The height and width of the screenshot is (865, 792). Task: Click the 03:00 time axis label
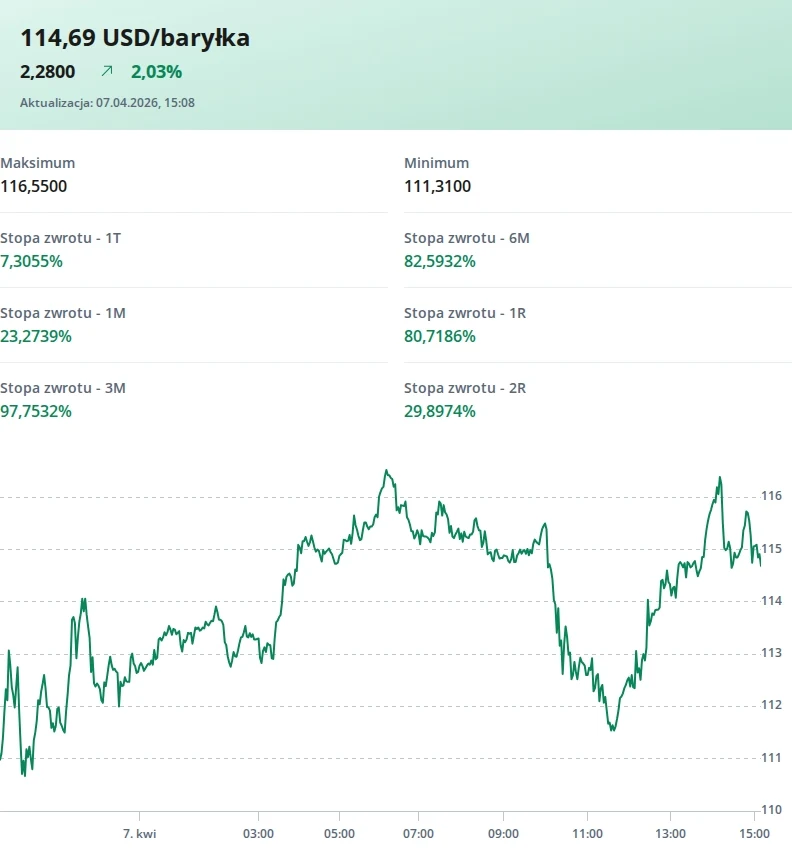click(258, 833)
